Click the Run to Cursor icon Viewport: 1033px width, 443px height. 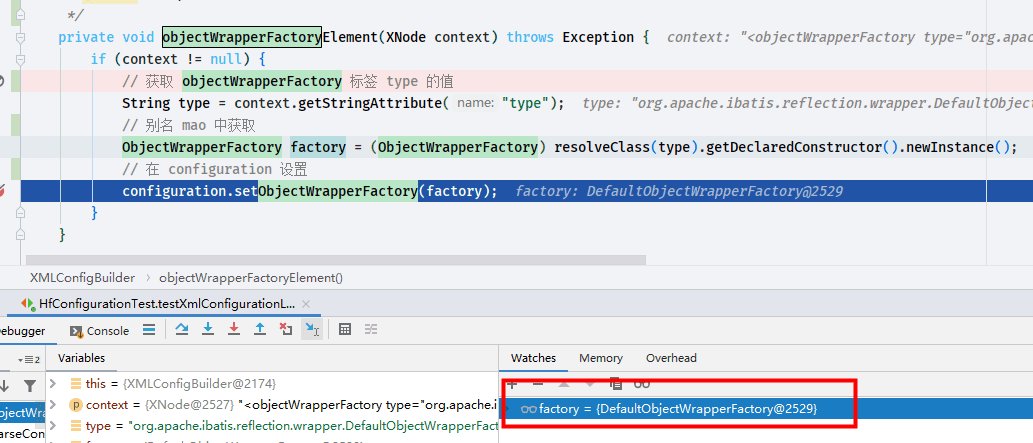pyautogui.click(x=312, y=330)
